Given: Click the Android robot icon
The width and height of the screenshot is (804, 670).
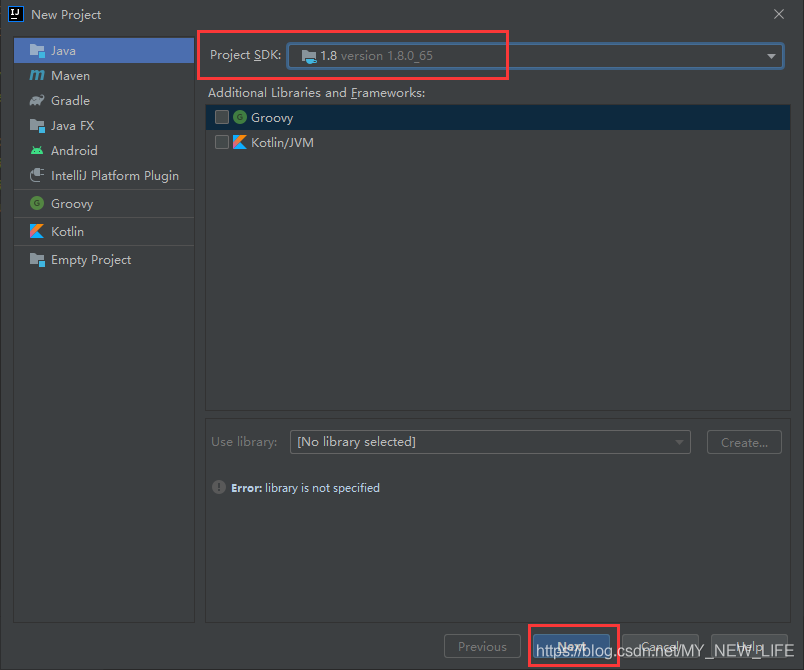Looking at the screenshot, I should pos(37,151).
